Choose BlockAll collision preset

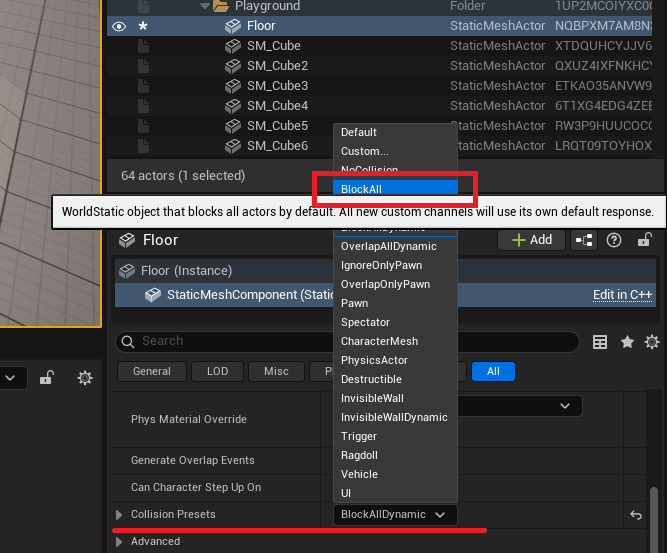point(395,189)
